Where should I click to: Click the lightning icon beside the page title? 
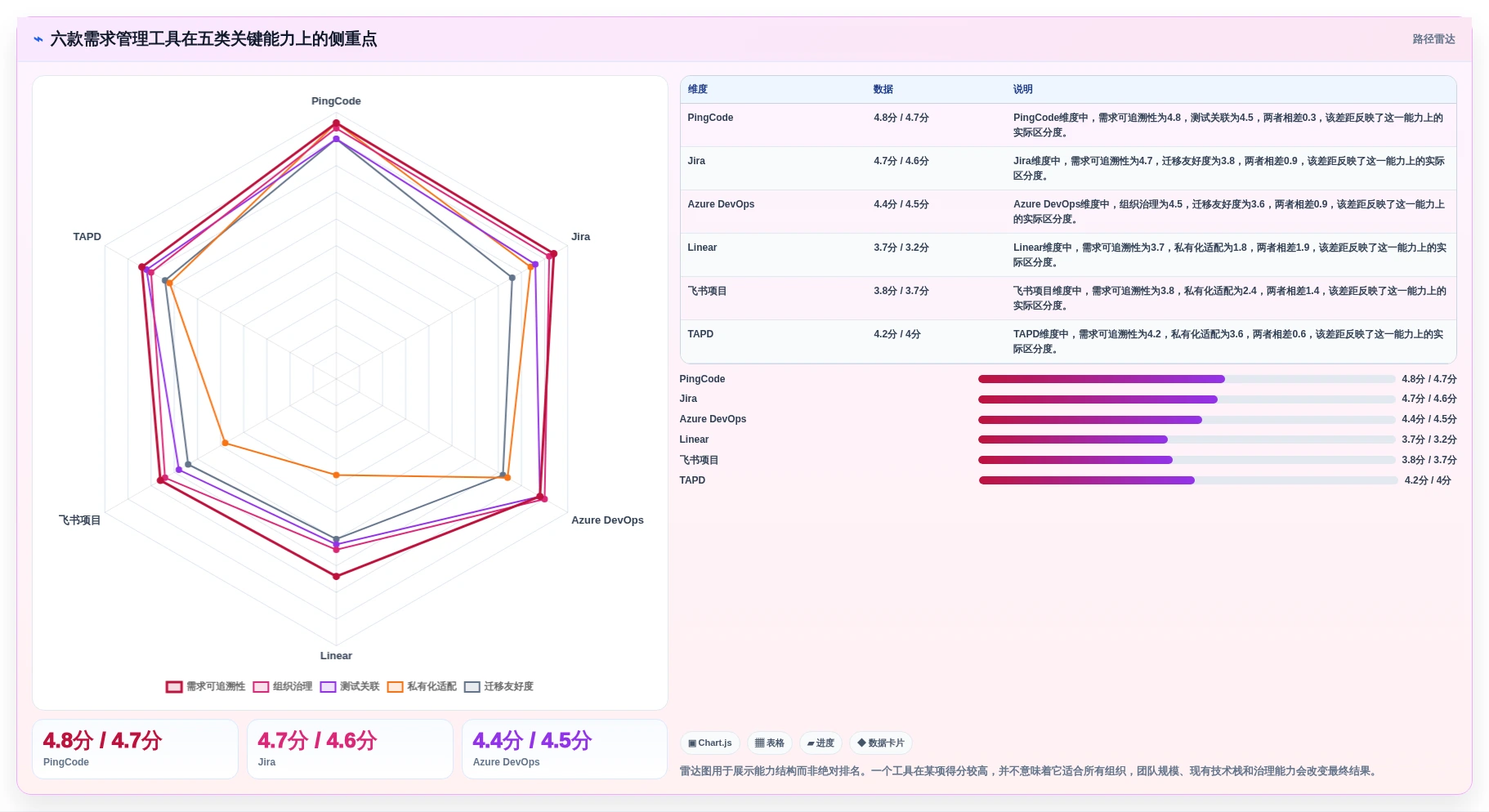click(38, 39)
